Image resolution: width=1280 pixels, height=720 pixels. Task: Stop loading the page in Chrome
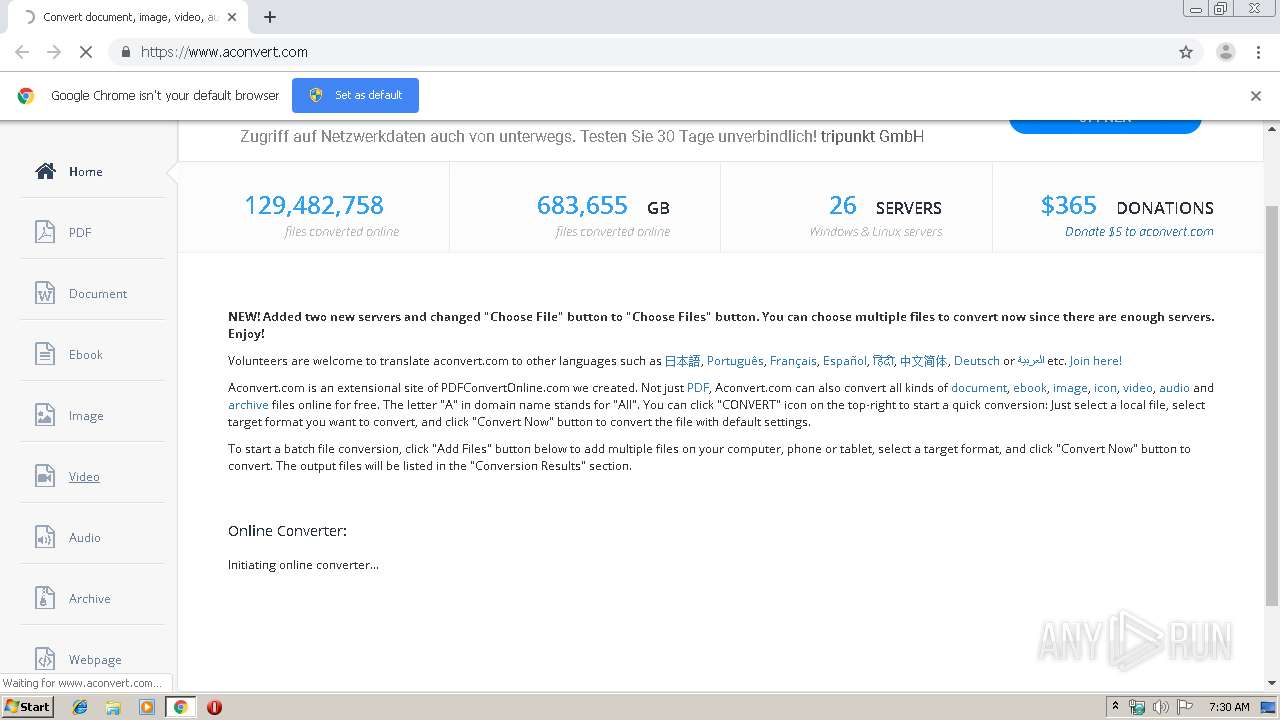(x=86, y=52)
